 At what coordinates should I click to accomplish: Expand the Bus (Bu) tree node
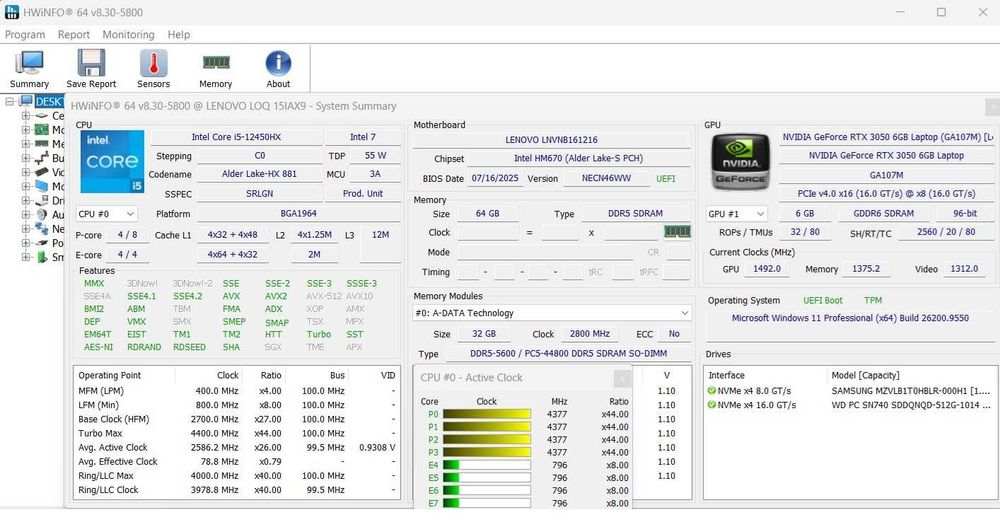pos(26,158)
